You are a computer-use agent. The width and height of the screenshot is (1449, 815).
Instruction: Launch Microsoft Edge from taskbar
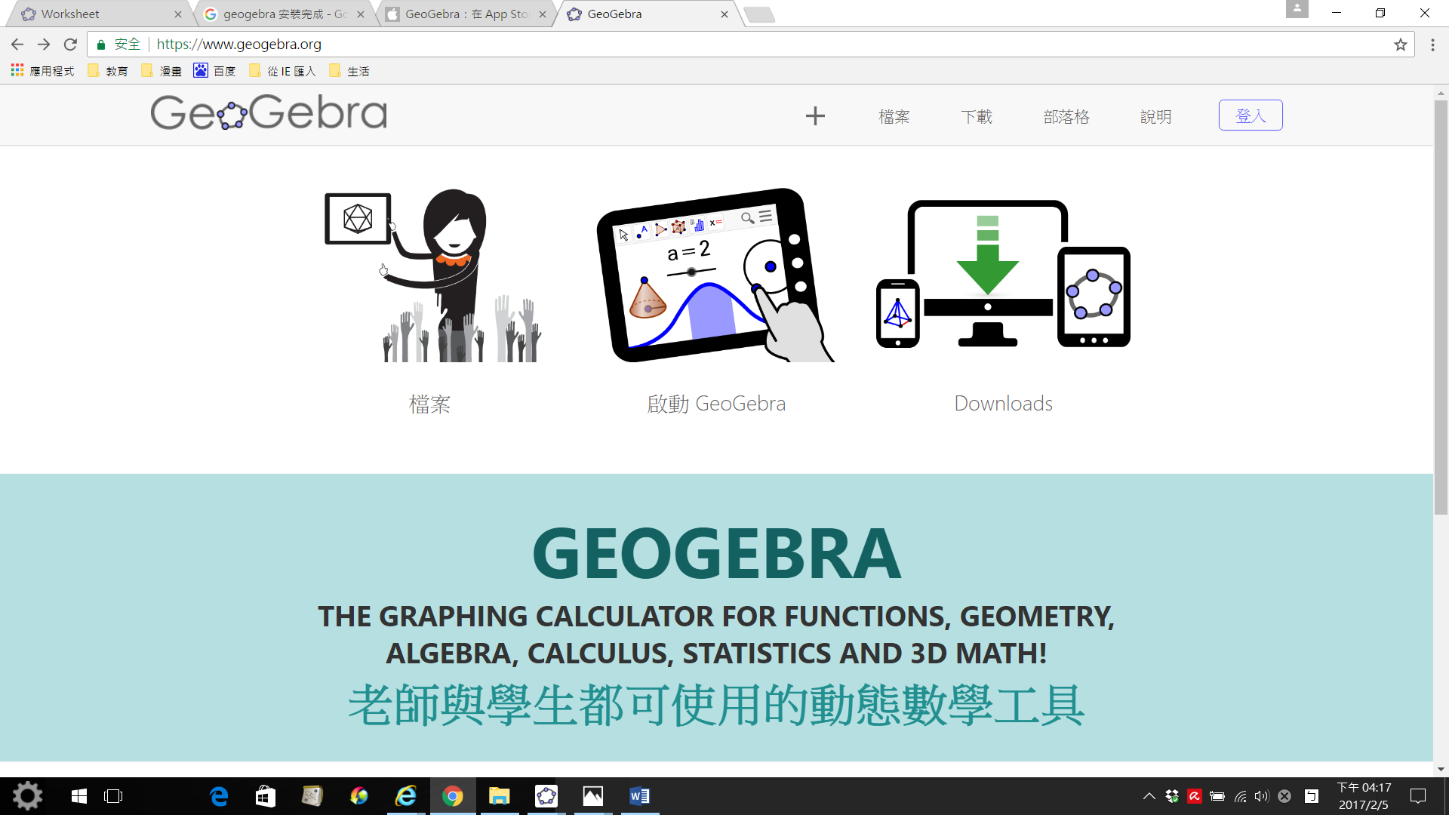219,796
